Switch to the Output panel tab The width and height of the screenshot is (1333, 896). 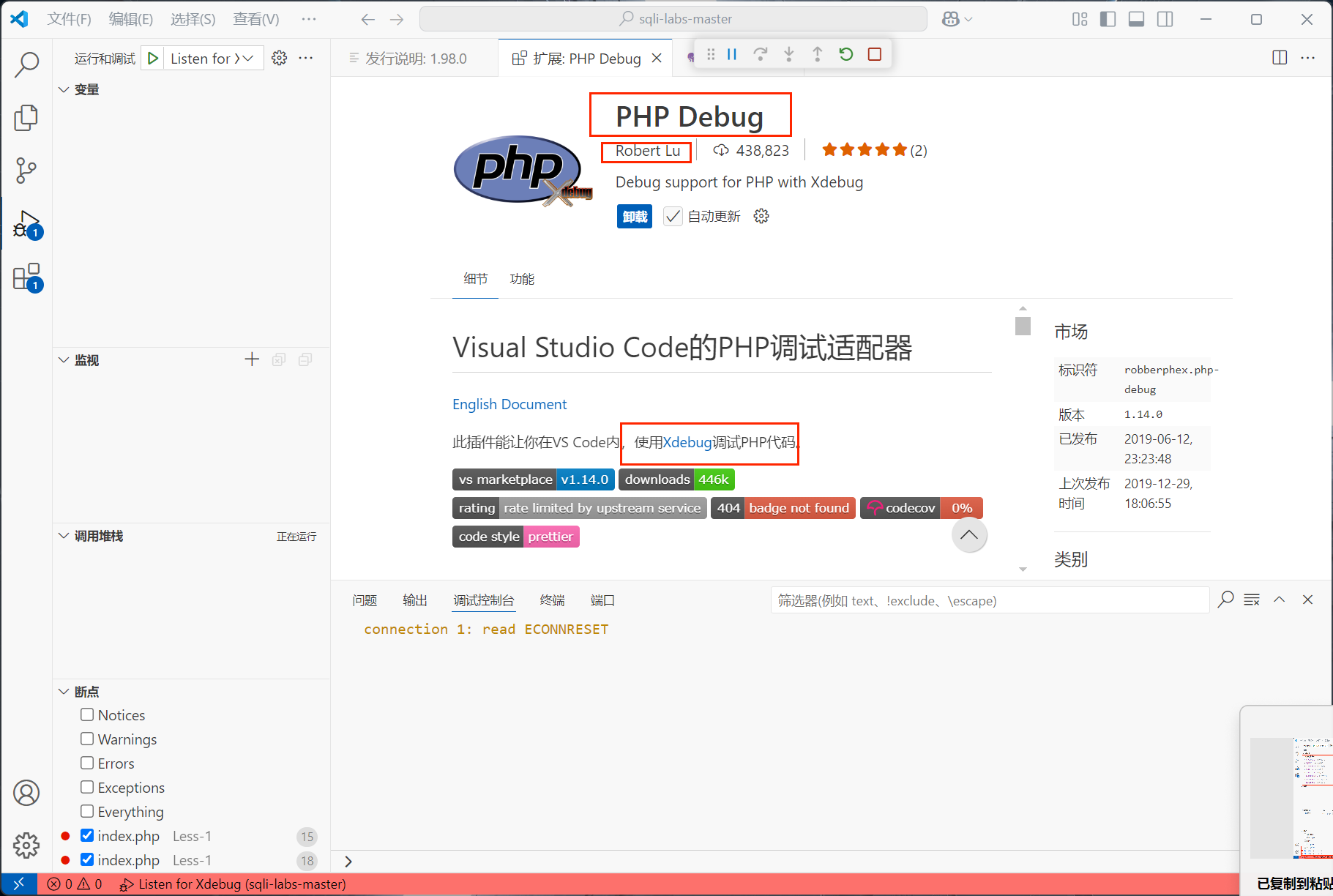click(x=415, y=600)
